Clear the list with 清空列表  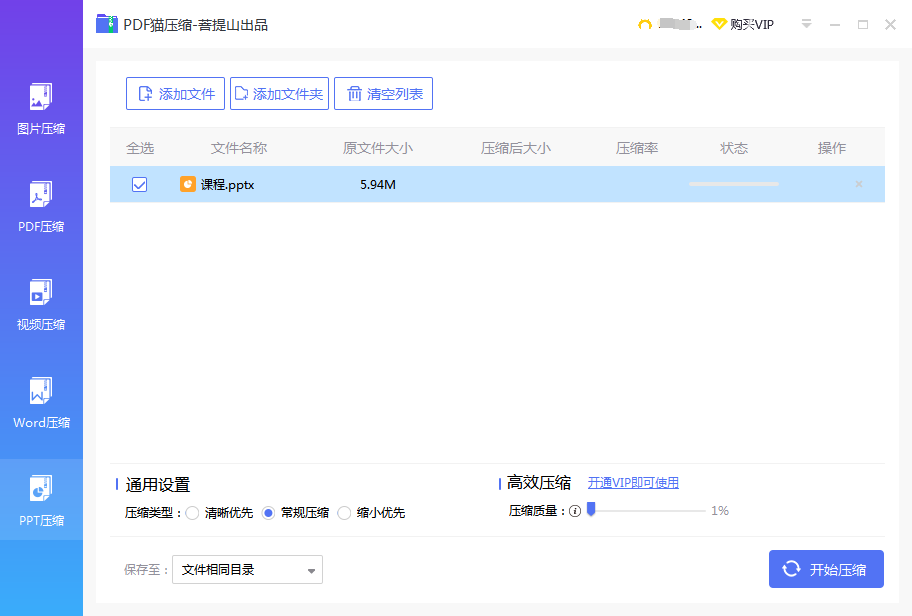coord(383,94)
